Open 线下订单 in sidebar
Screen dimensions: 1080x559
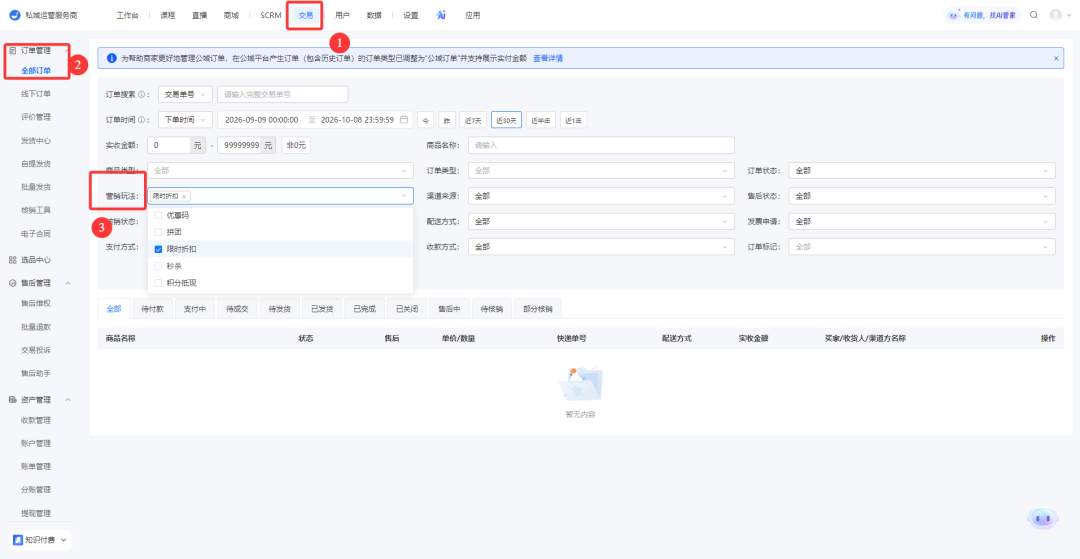(36, 94)
